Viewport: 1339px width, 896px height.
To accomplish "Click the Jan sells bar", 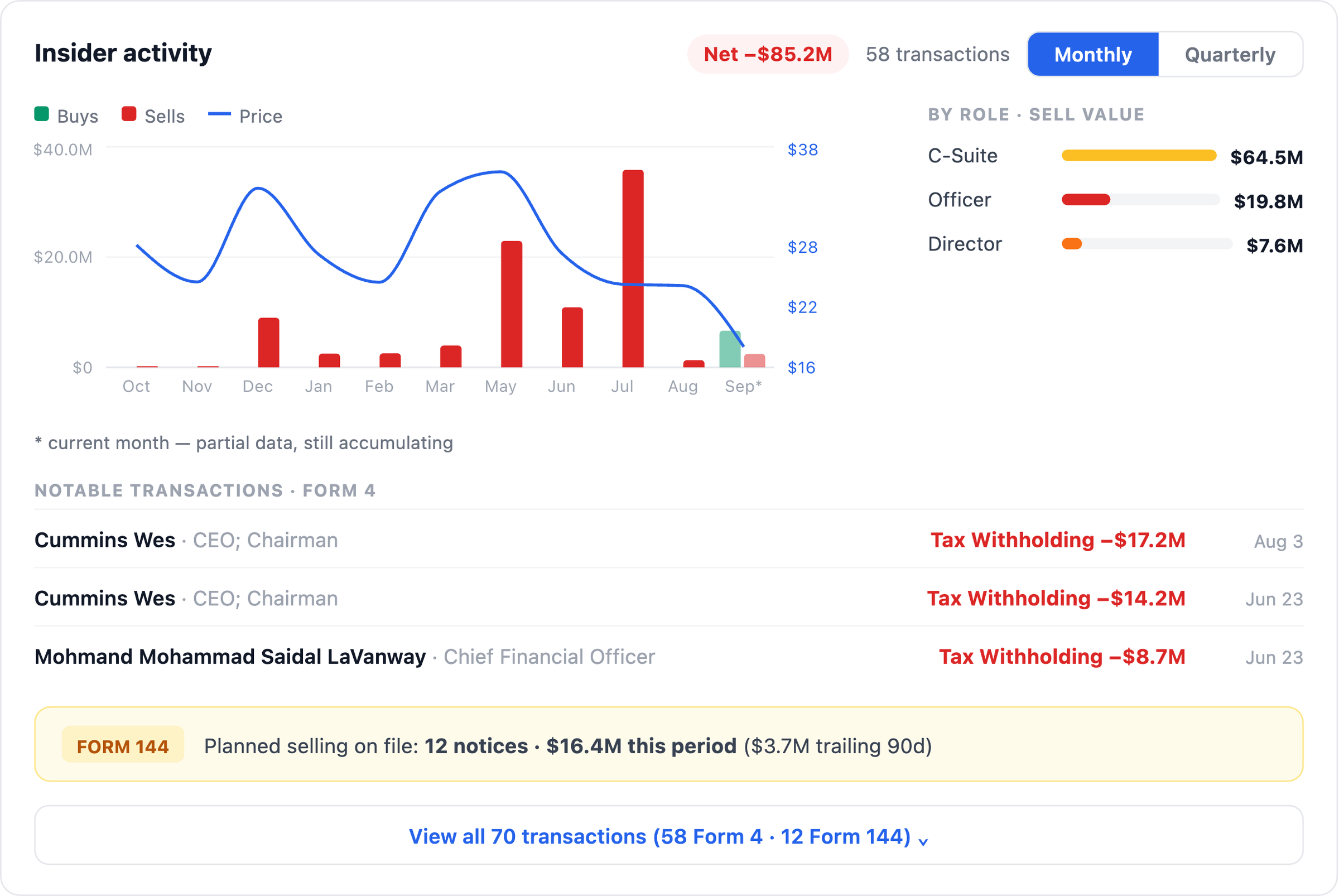I will pyautogui.click(x=330, y=360).
